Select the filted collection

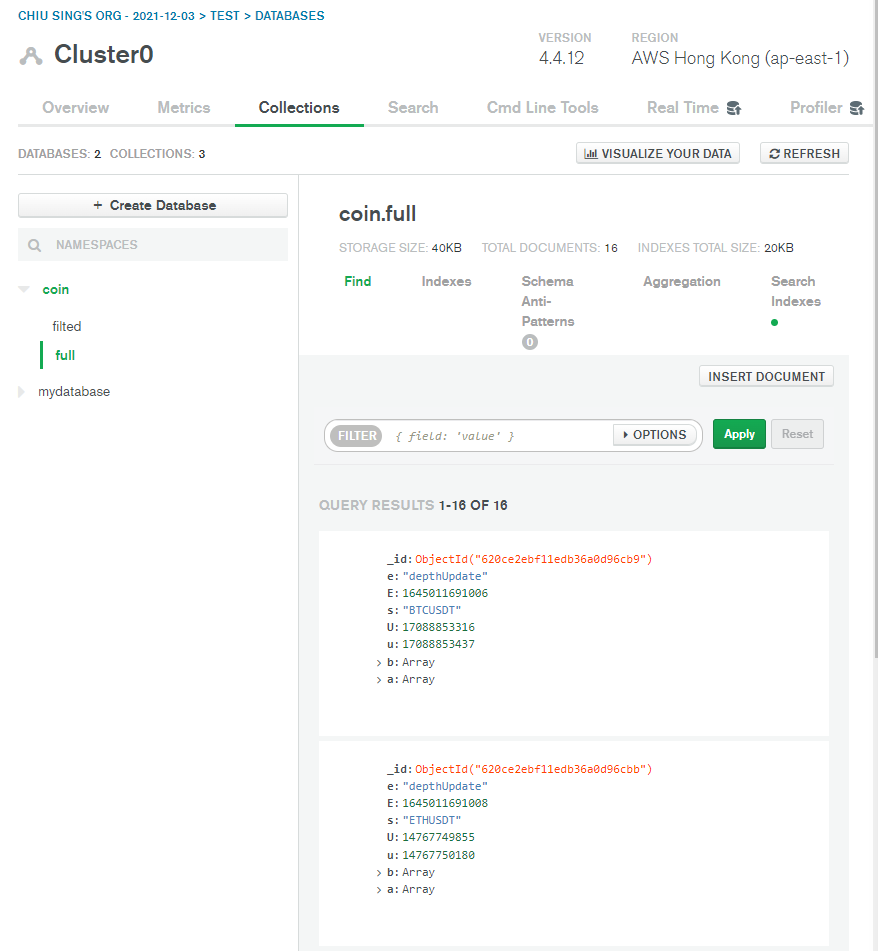(x=67, y=326)
